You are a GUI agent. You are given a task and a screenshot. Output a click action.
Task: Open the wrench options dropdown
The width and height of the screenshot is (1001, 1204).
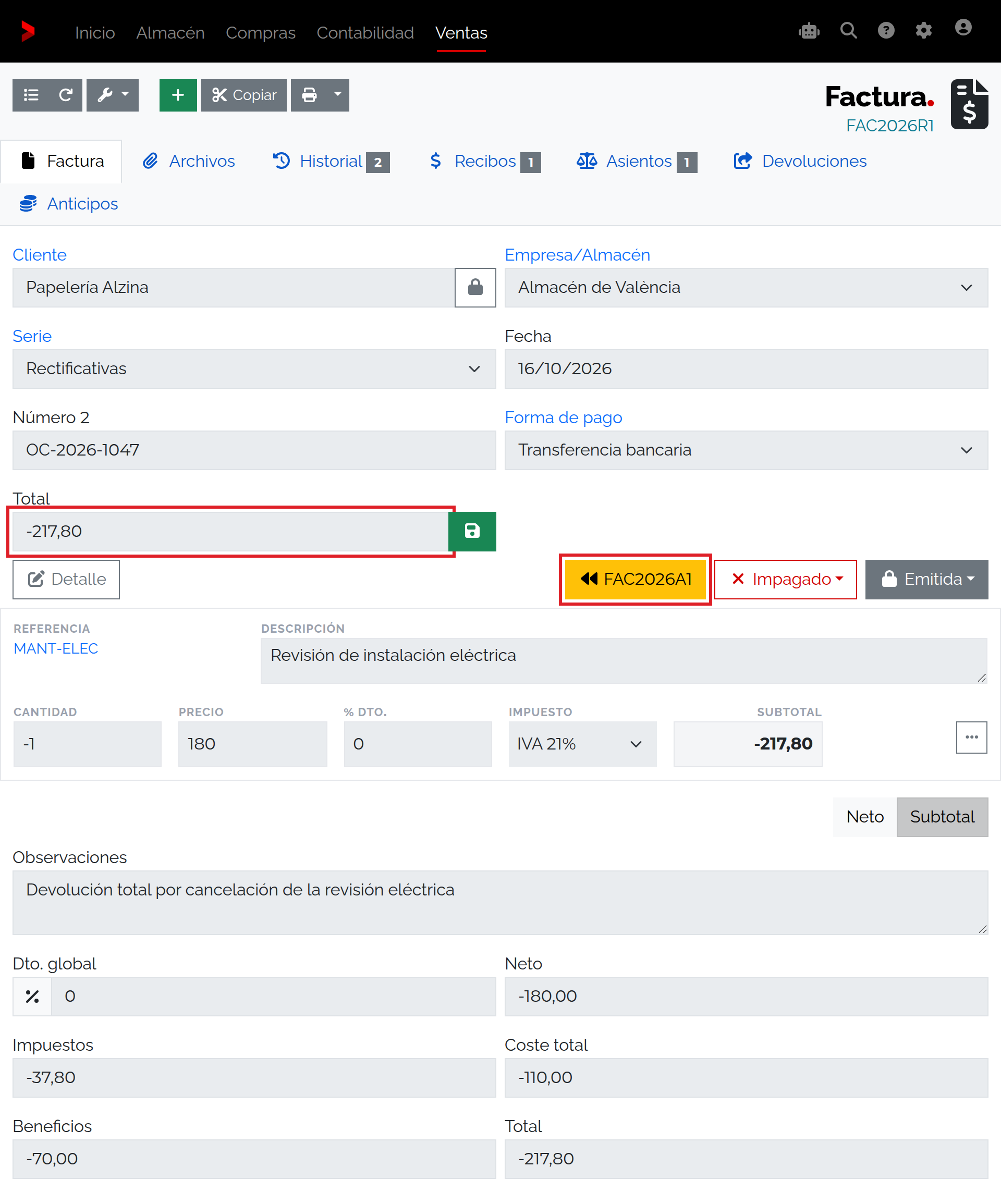coord(113,95)
